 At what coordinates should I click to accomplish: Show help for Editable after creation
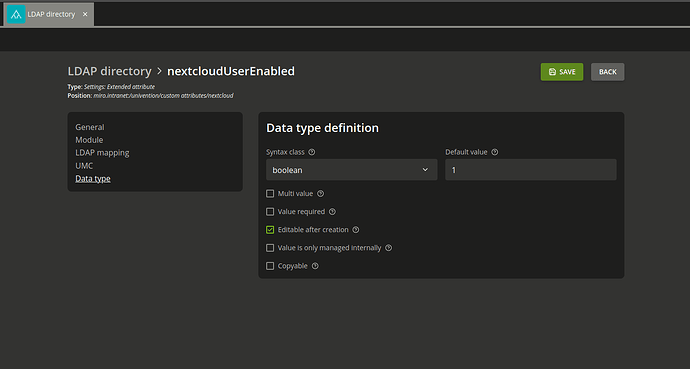pyautogui.click(x=356, y=230)
